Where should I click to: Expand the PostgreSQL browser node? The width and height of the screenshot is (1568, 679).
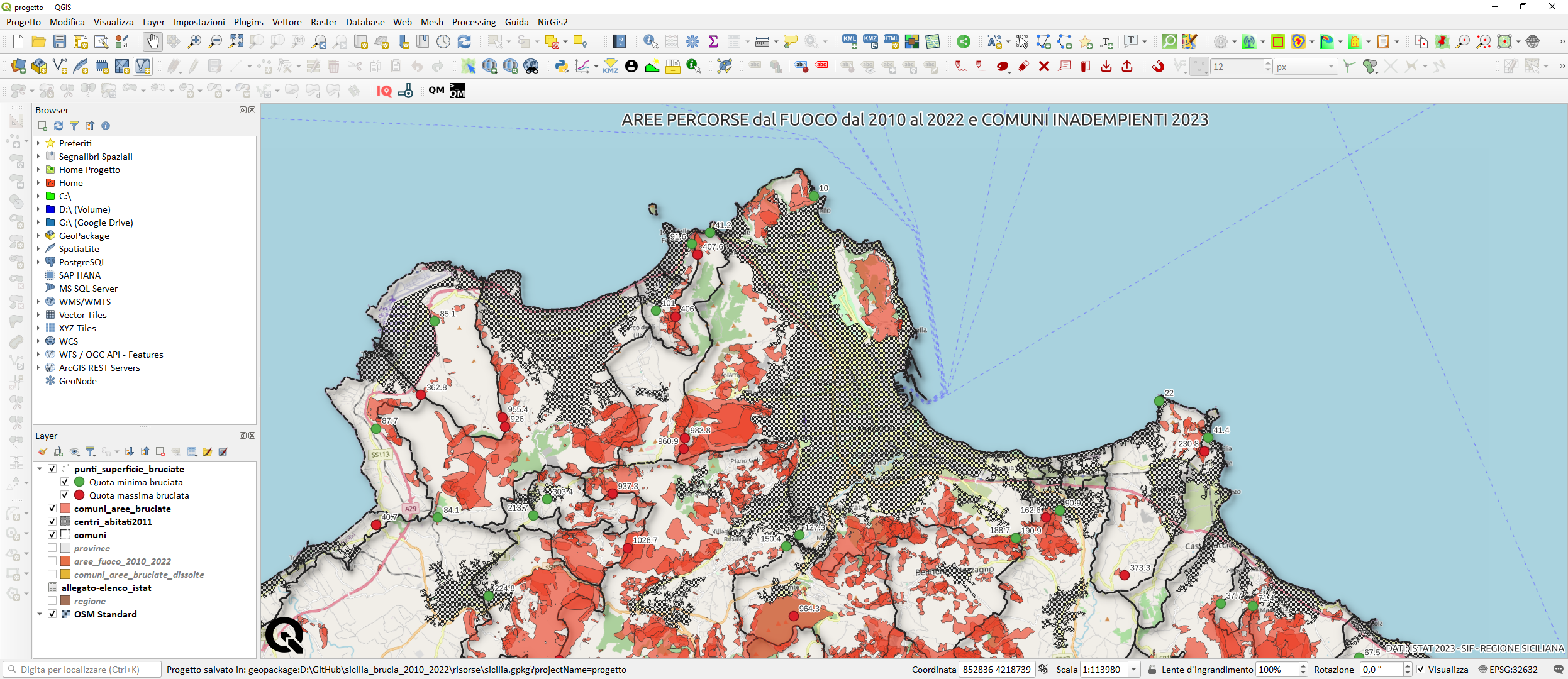38,262
